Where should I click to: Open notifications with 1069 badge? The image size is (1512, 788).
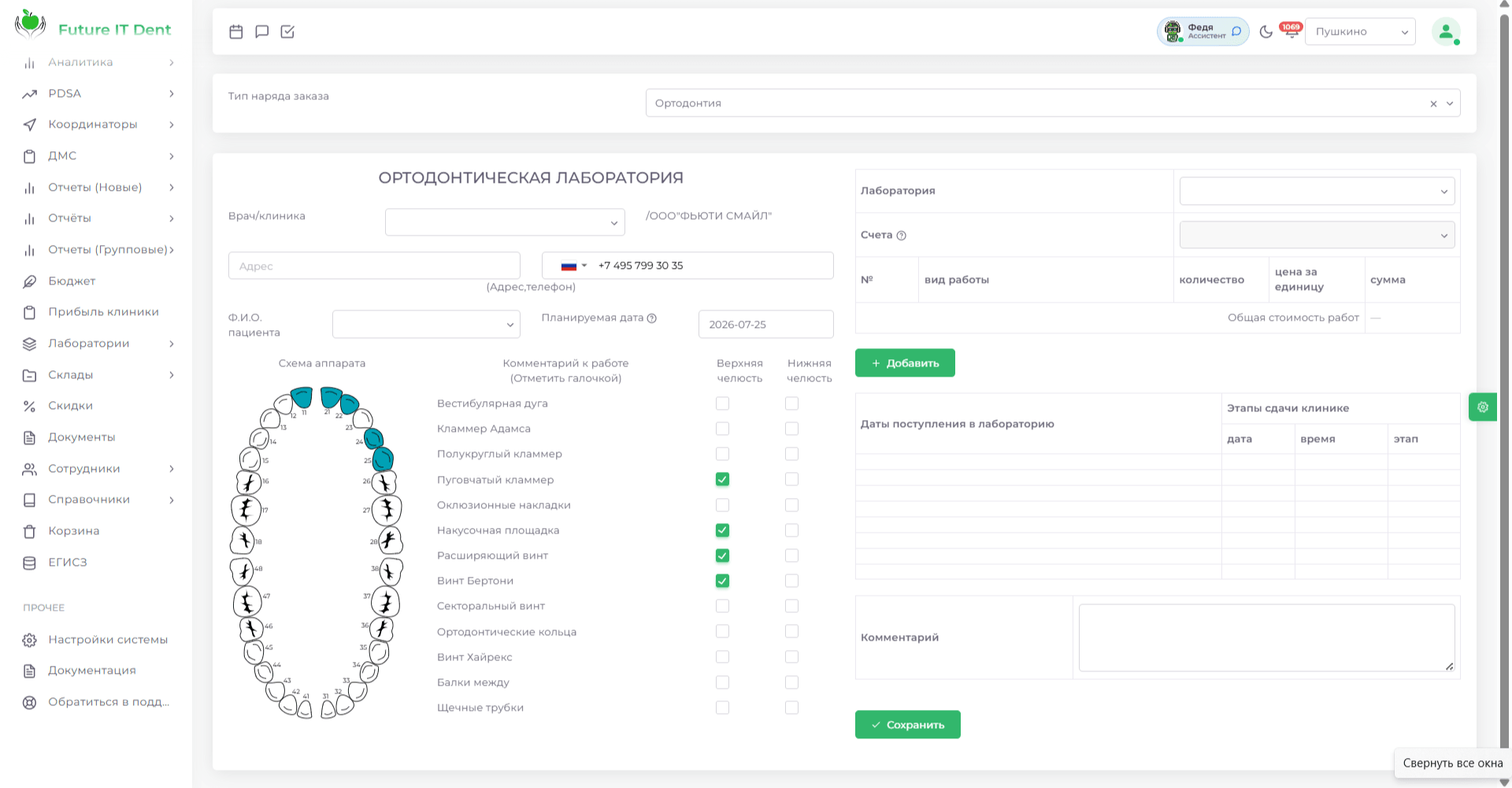tap(1291, 31)
